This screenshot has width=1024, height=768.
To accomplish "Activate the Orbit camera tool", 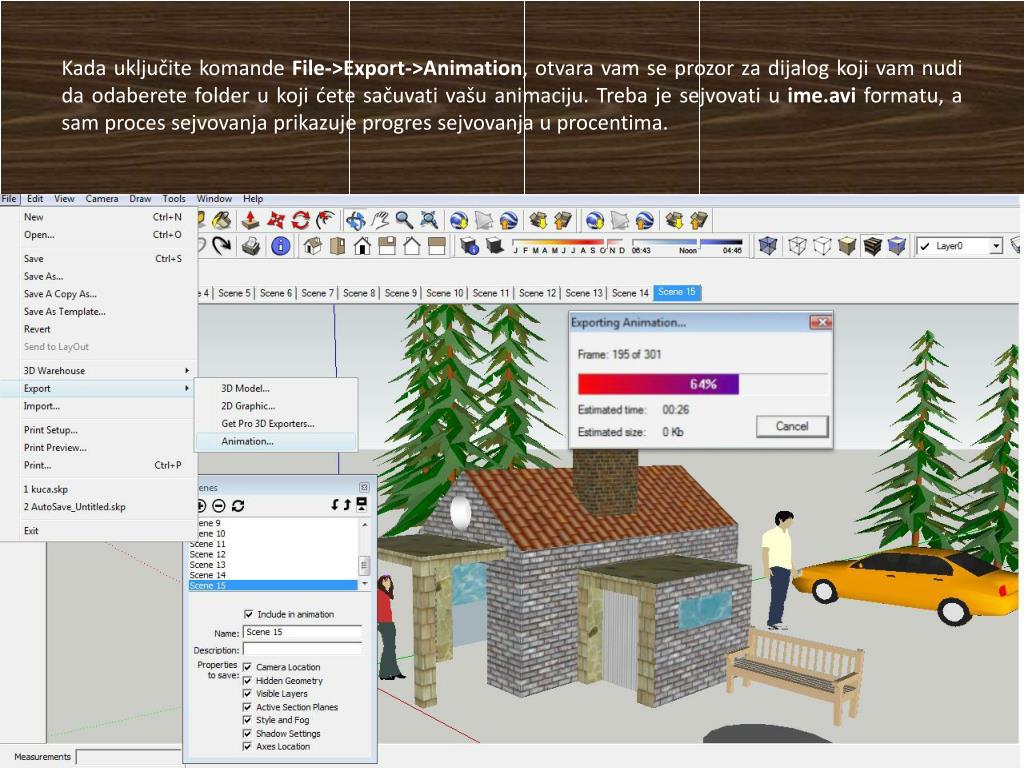I will (x=356, y=221).
